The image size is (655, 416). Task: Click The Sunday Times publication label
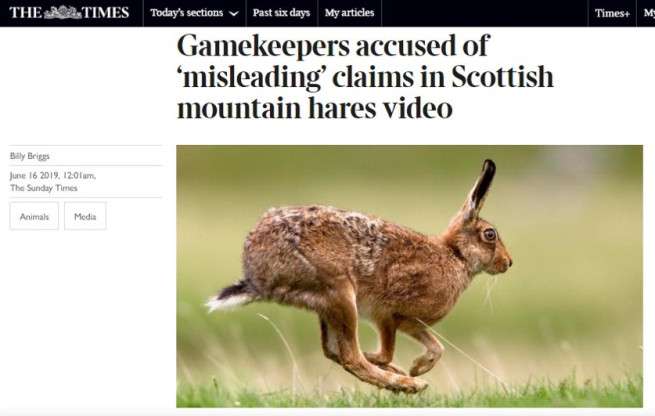pyautogui.click(x=44, y=188)
